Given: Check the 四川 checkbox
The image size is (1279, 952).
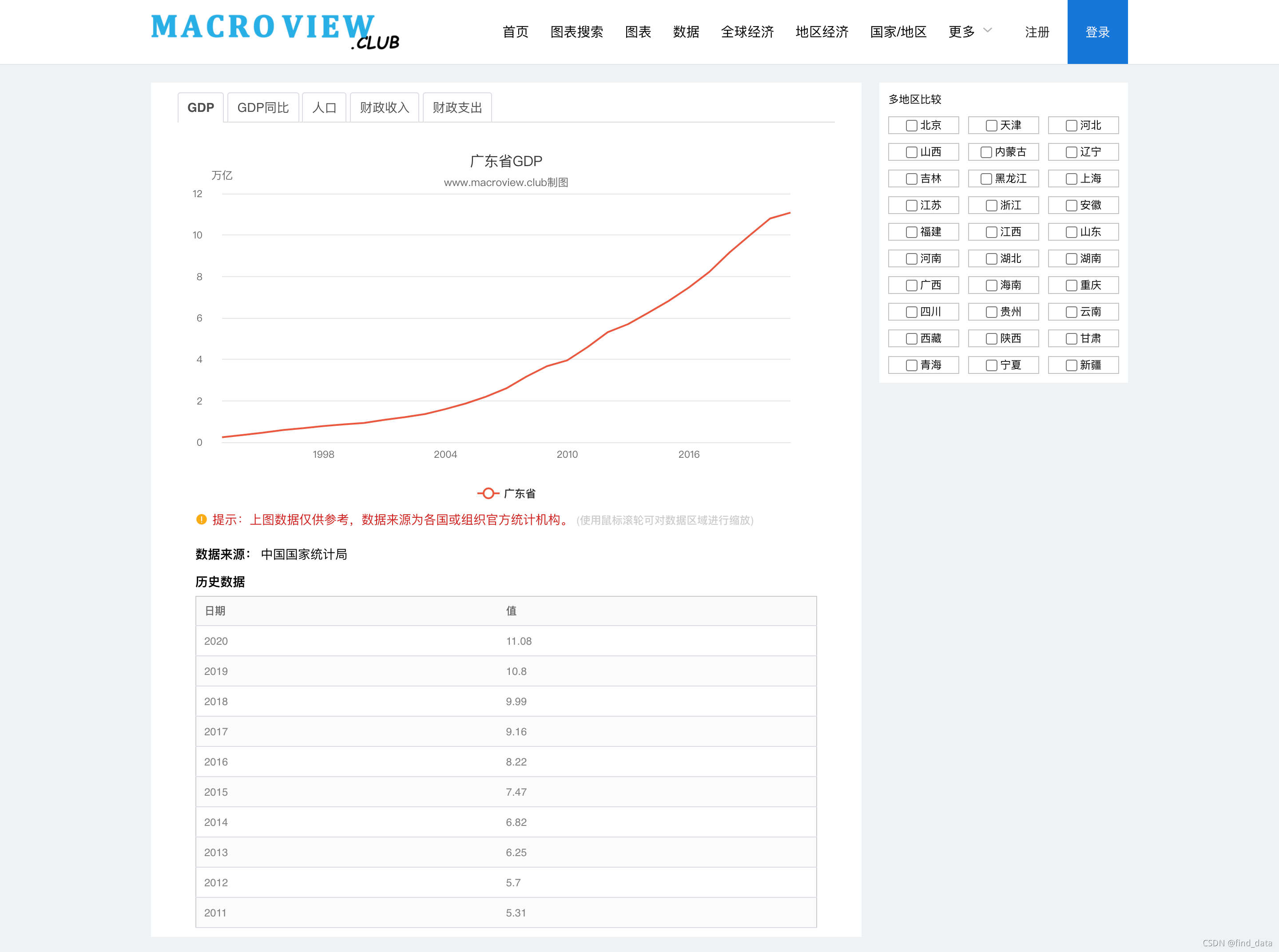Looking at the screenshot, I should click(x=911, y=312).
